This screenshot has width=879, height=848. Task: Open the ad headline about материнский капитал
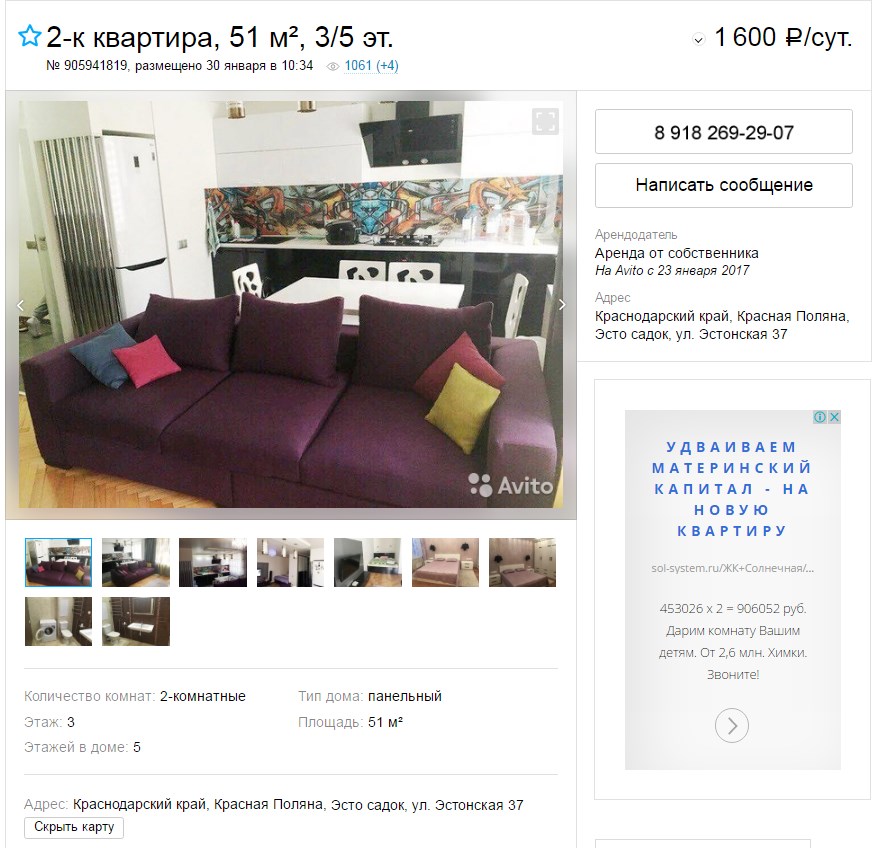[732, 489]
